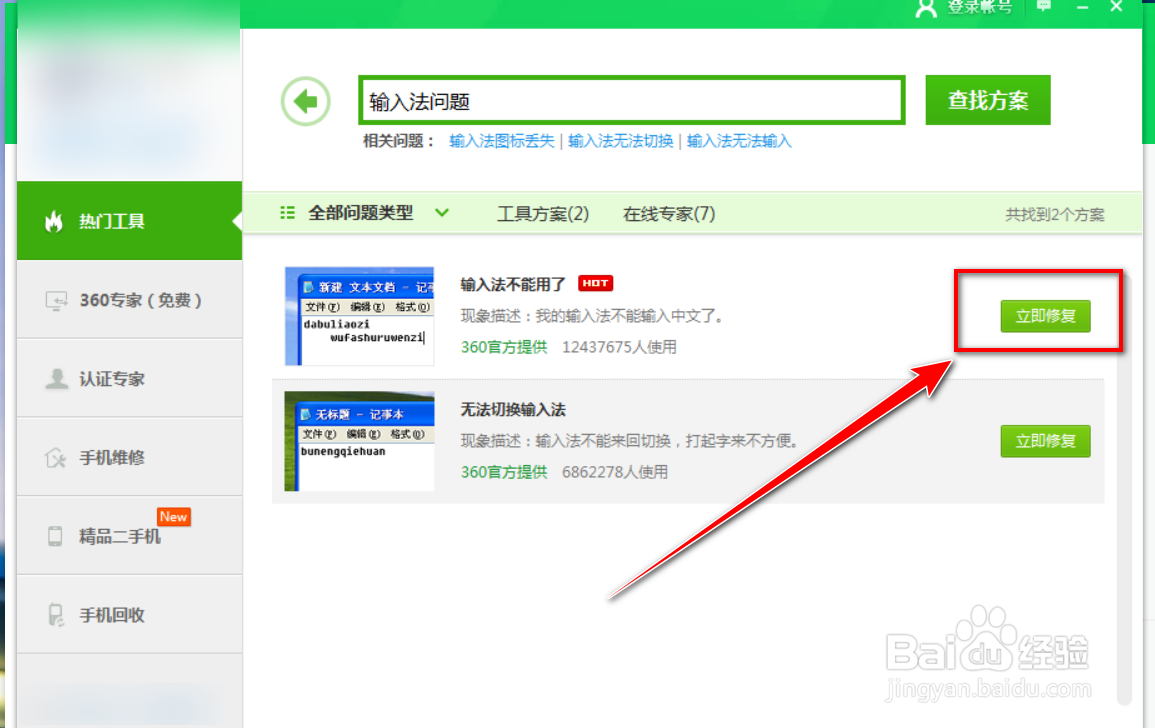Screen dimensions: 1155x728
Task: Click the user avatar icon in title bar
Action: pyautogui.click(x=926, y=8)
